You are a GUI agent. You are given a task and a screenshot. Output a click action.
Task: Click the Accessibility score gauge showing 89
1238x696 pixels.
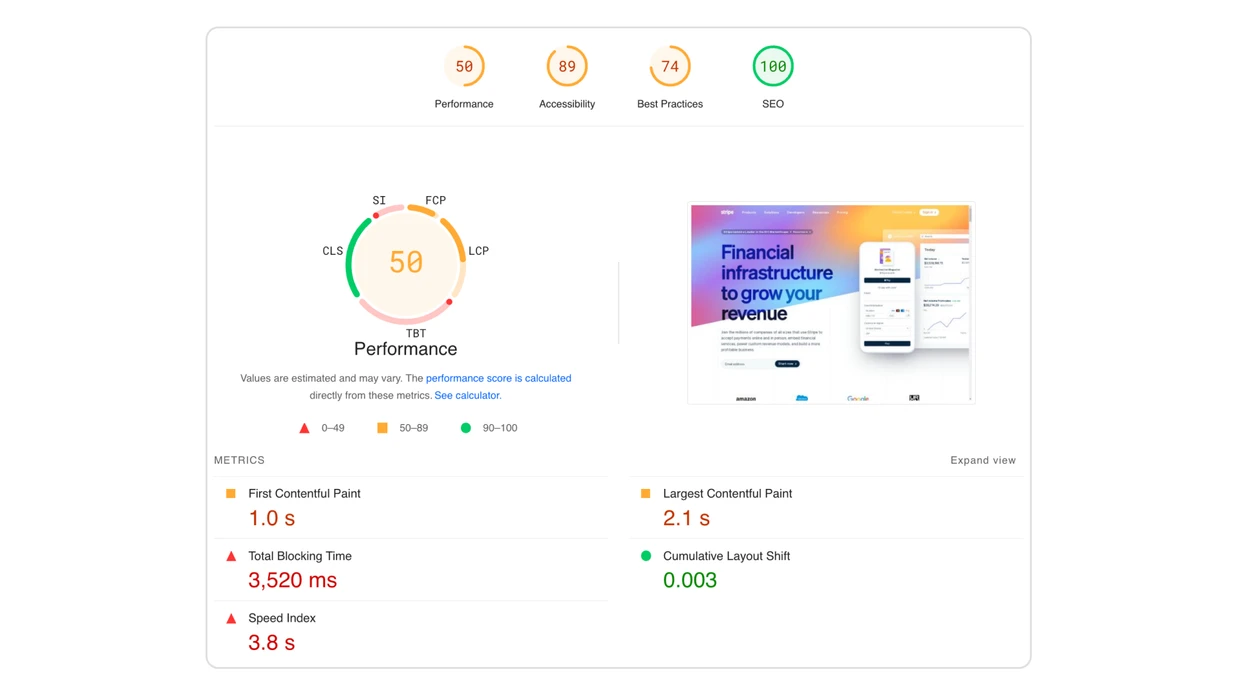567,65
